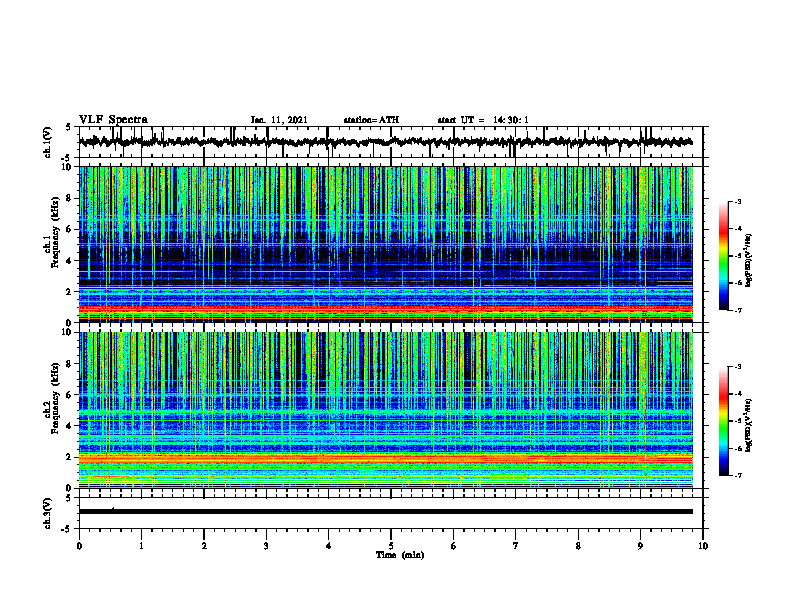The image size is (792, 612).
Task: Click the 'VLF Spectra' plot title
Action: 113,119
